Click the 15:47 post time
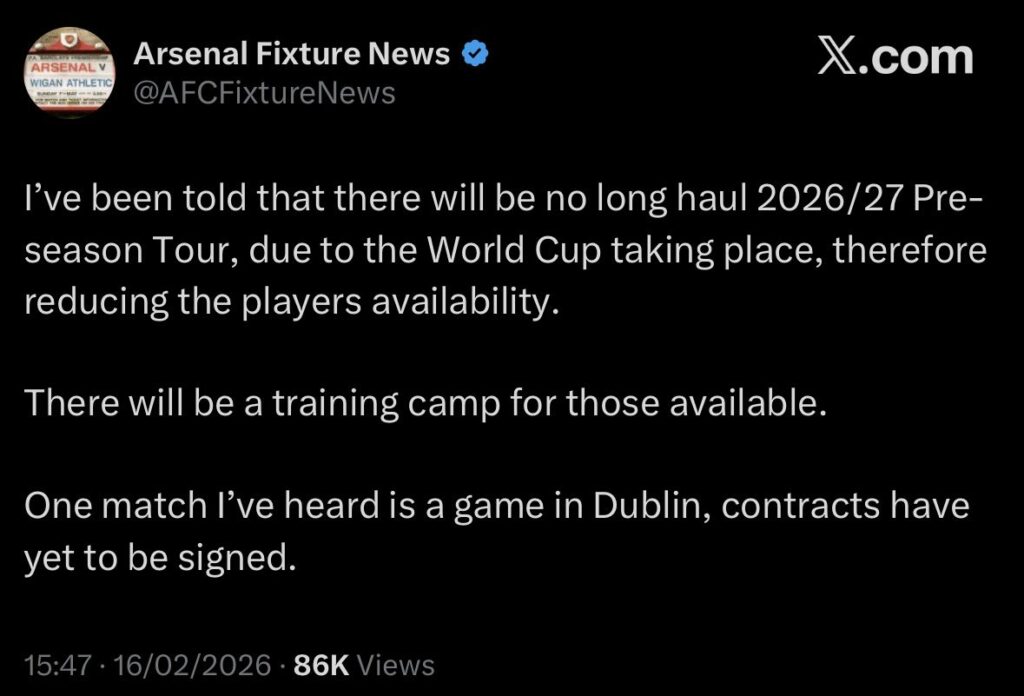Viewport: 1024px width, 696px height. point(59,665)
